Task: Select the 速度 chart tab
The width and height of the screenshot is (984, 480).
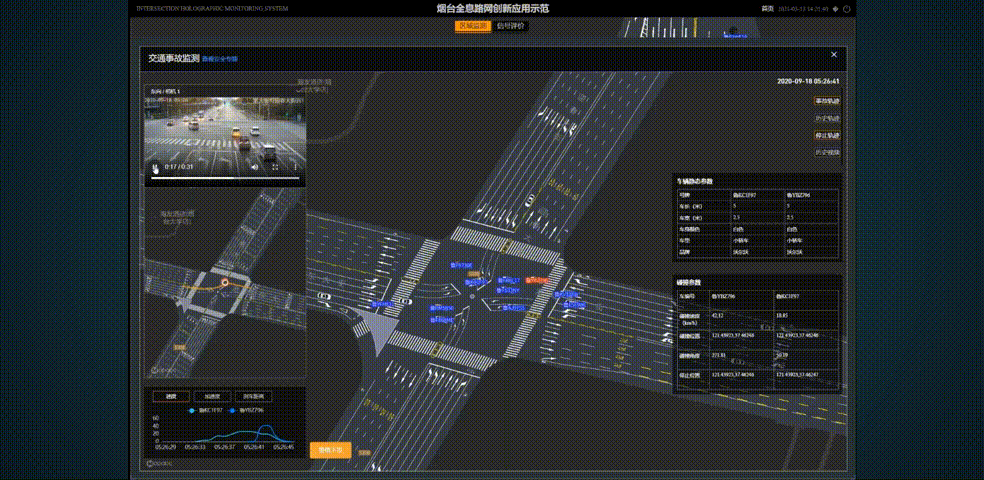Action: (170, 396)
